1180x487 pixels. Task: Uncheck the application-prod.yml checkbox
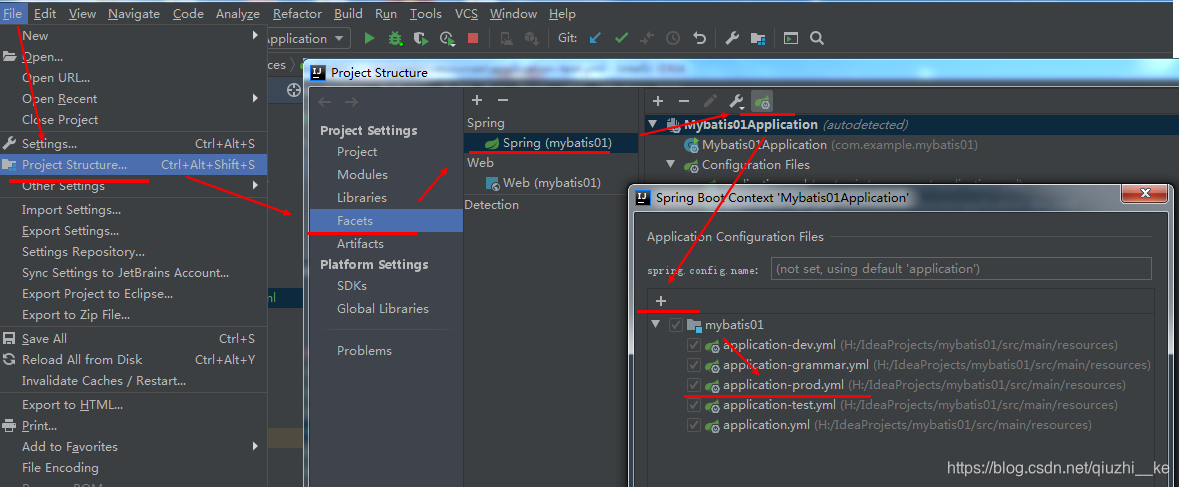pos(694,385)
